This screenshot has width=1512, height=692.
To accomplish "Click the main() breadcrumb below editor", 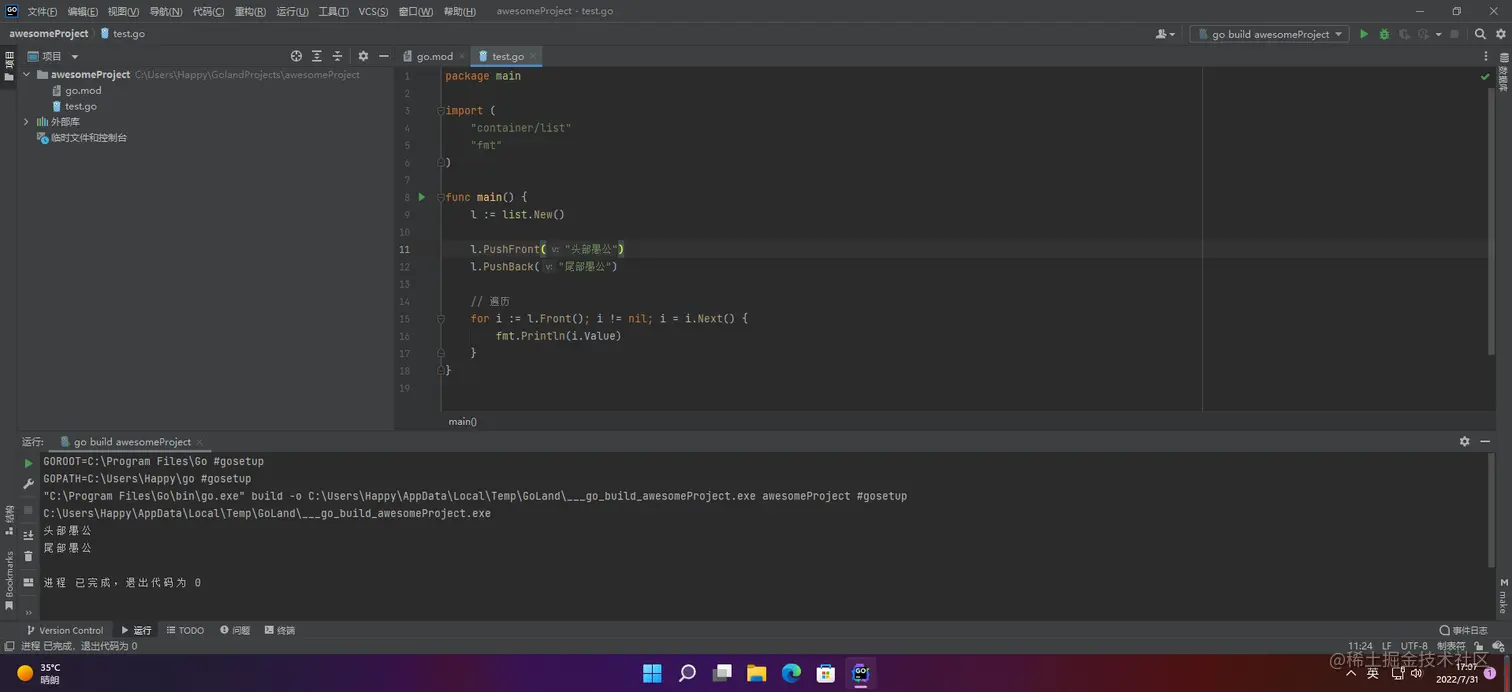I will coord(462,421).
